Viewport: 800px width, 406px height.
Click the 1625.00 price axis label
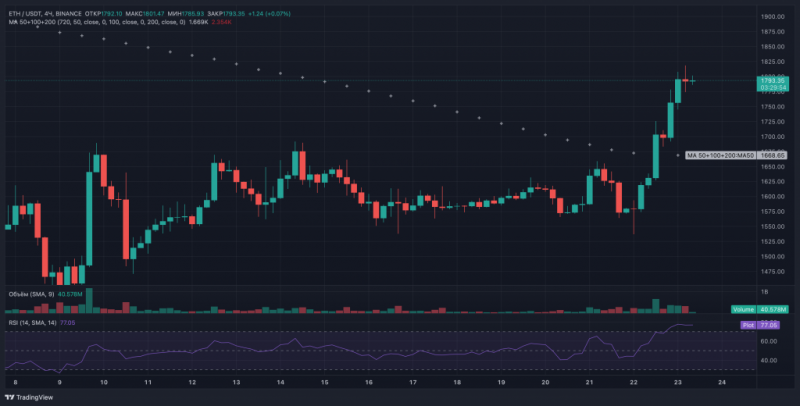tap(772, 182)
